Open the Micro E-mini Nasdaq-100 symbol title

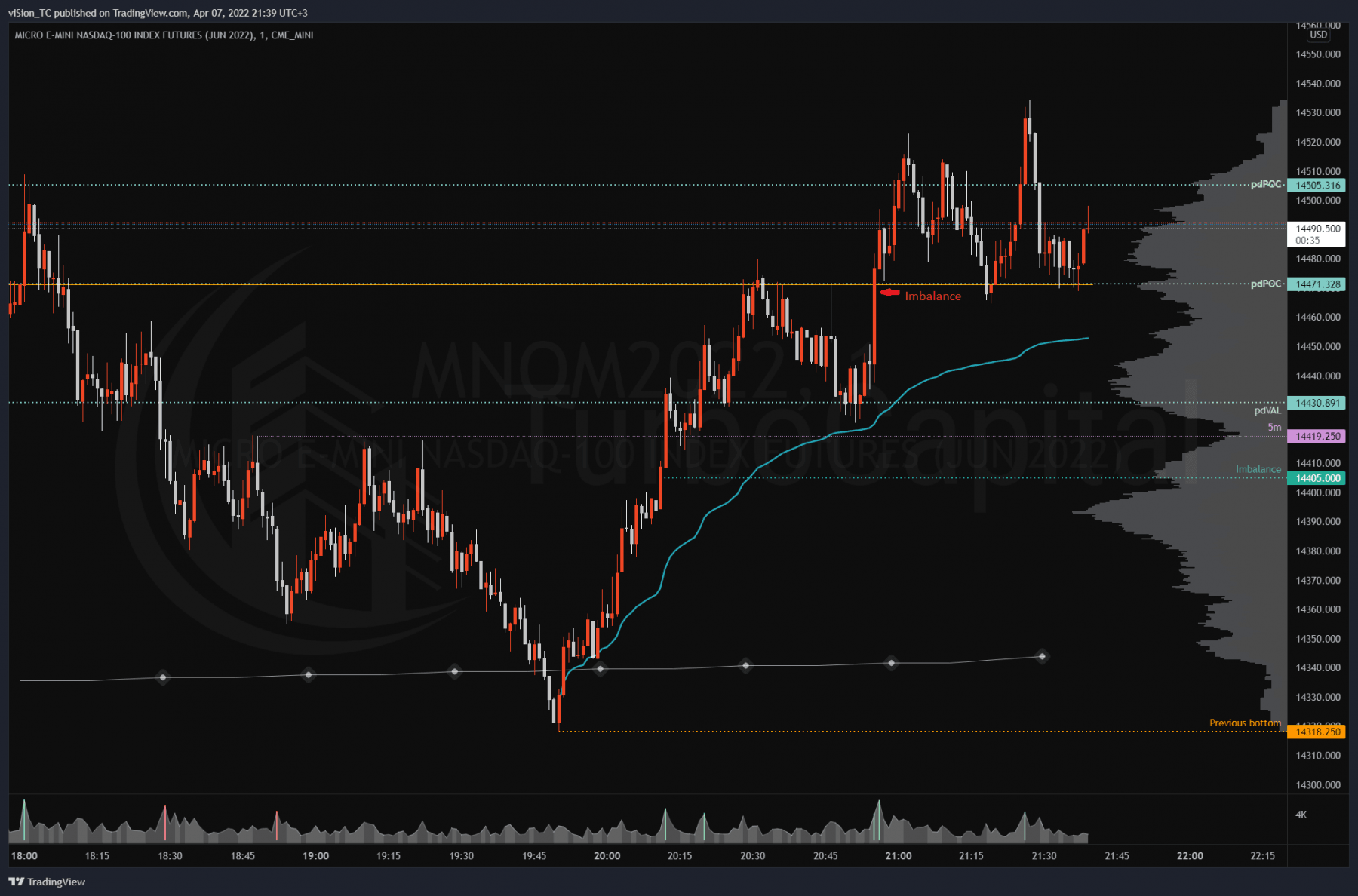pyautogui.click(x=164, y=35)
